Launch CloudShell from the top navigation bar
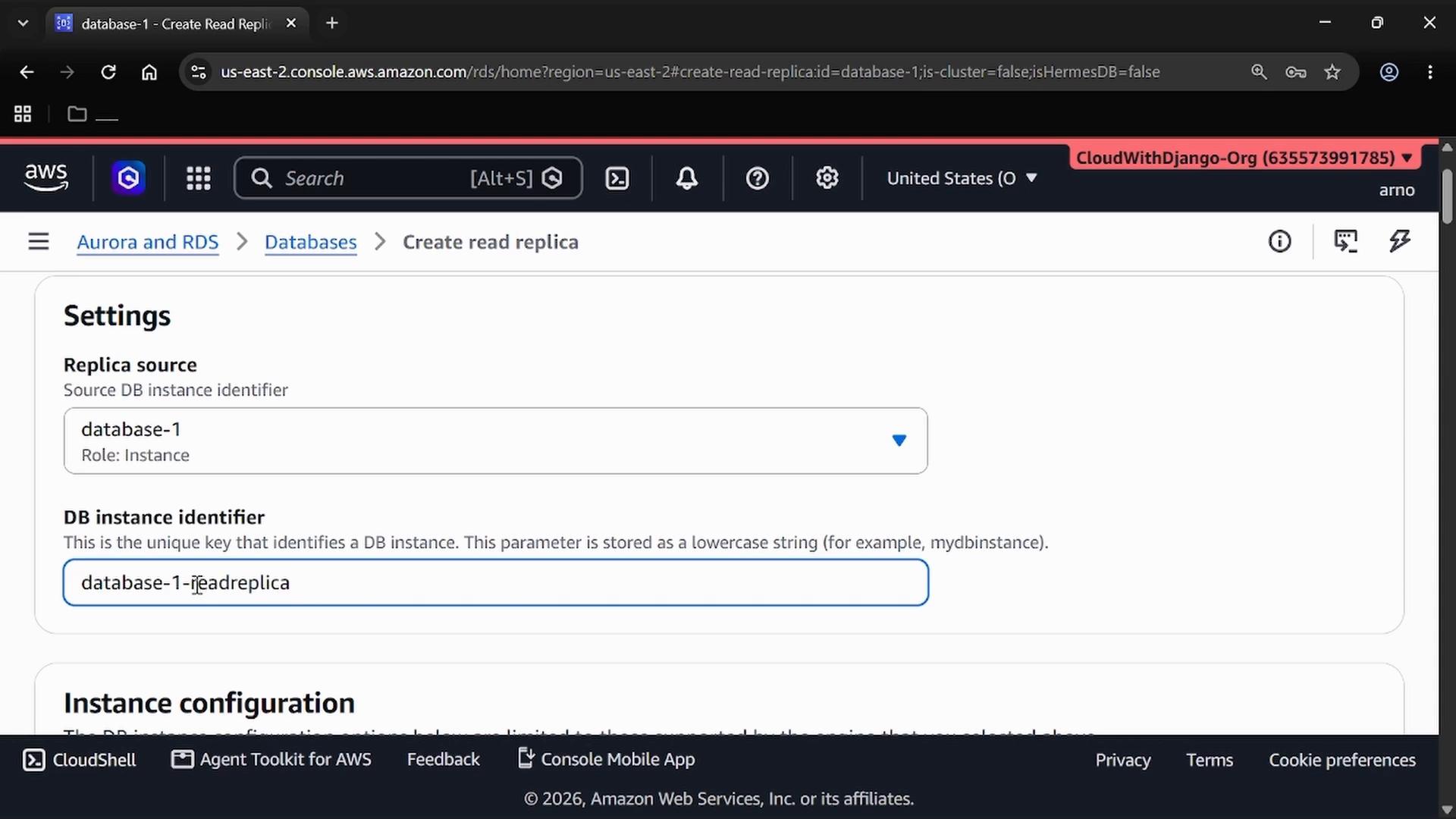 617,178
